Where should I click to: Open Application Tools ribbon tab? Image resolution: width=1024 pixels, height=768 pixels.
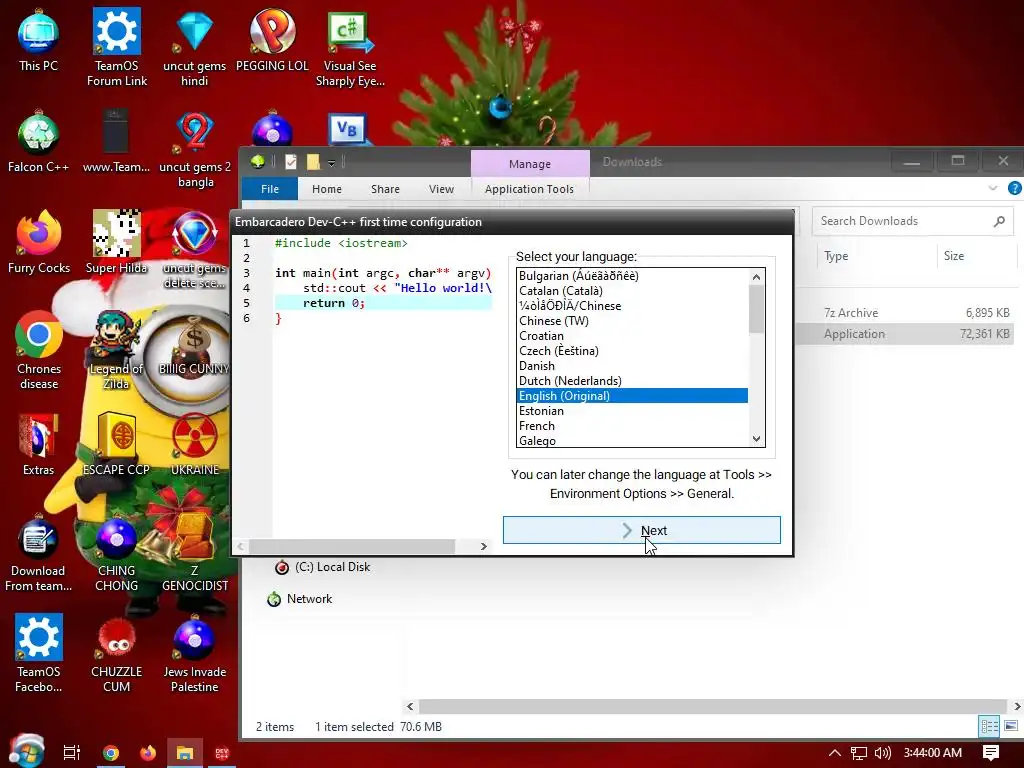click(x=529, y=189)
